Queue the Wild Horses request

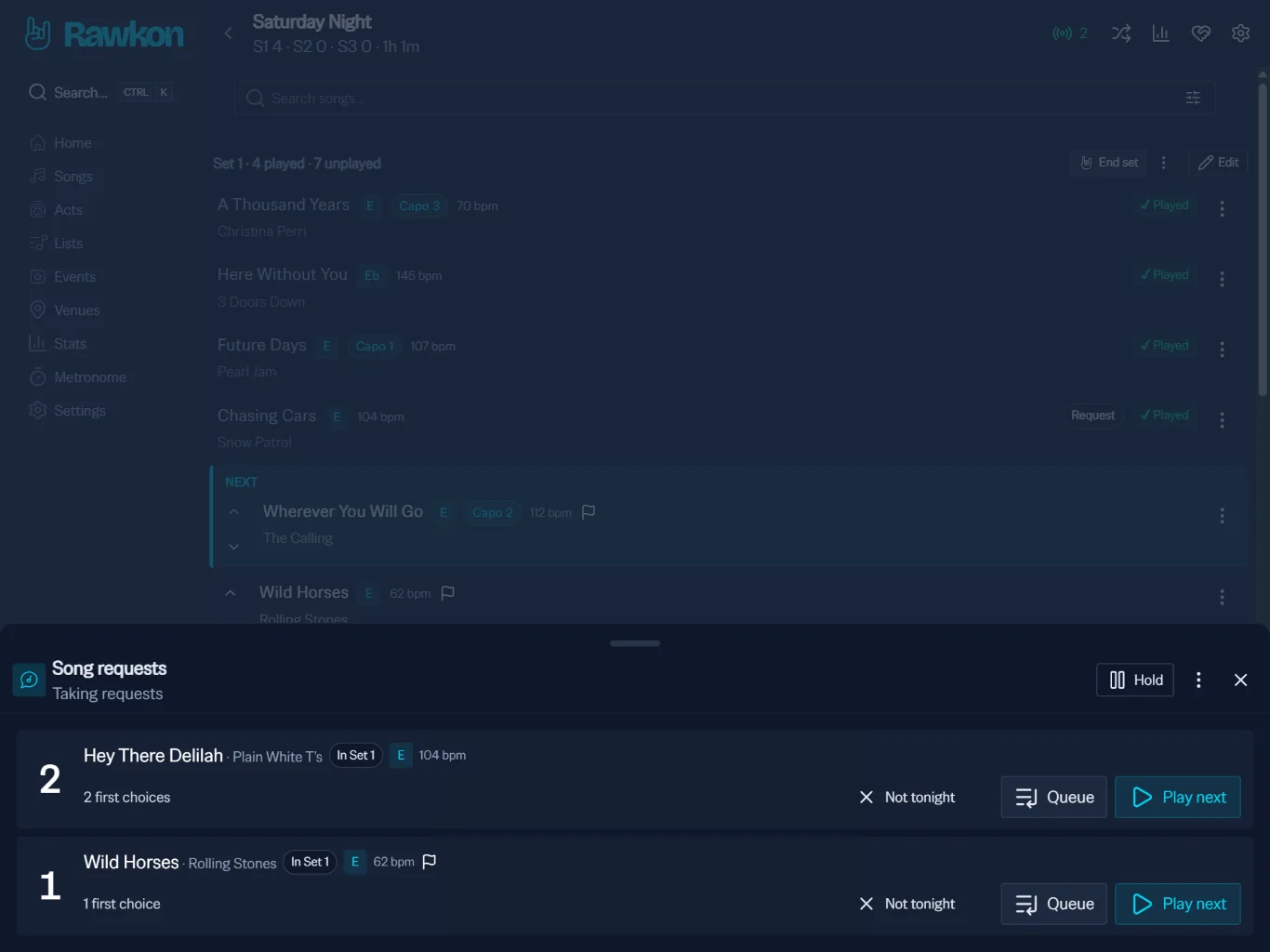pyautogui.click(x=1054, y=905)
